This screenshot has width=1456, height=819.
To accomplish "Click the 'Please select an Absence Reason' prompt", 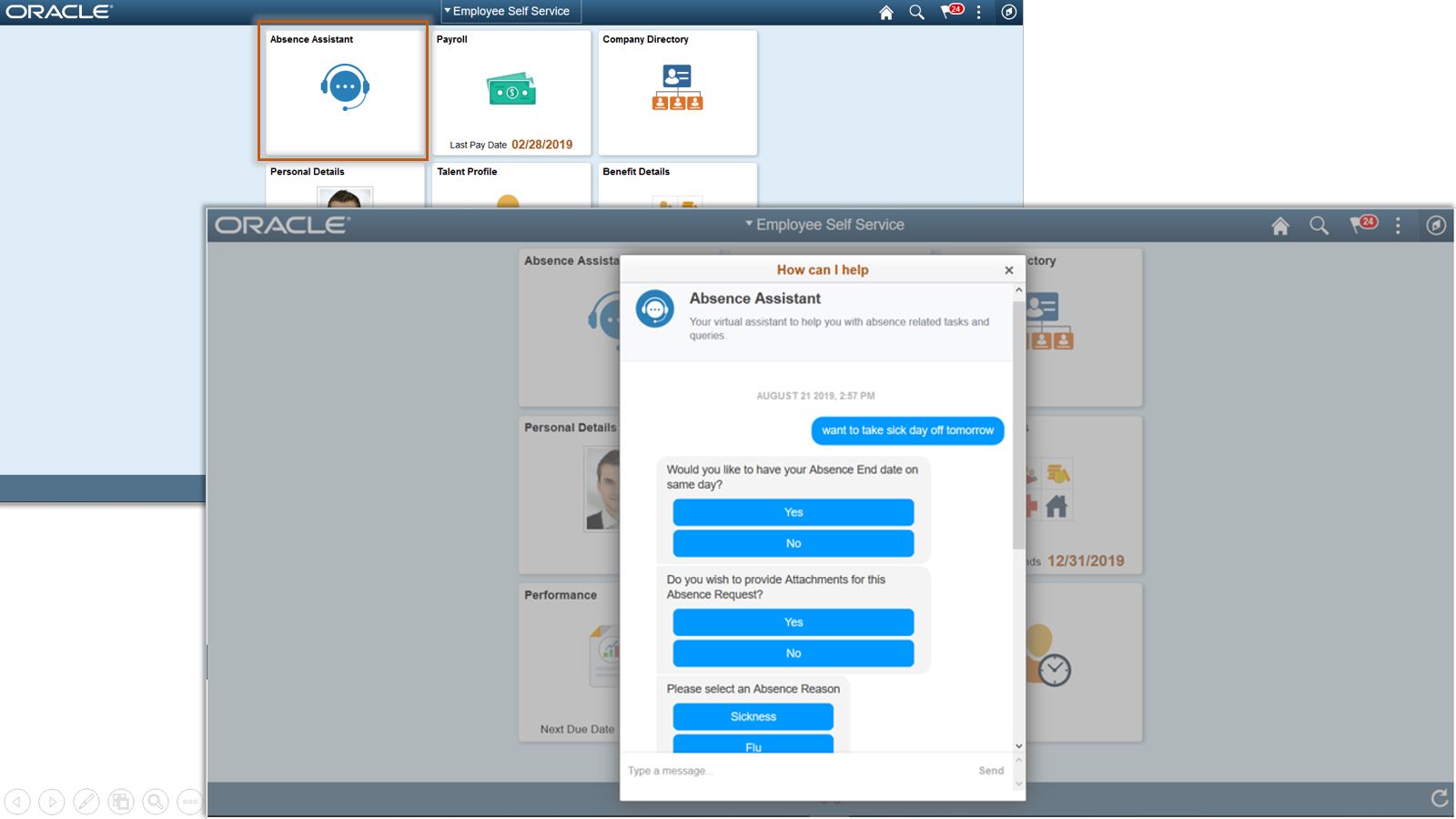I will (753, 689).
